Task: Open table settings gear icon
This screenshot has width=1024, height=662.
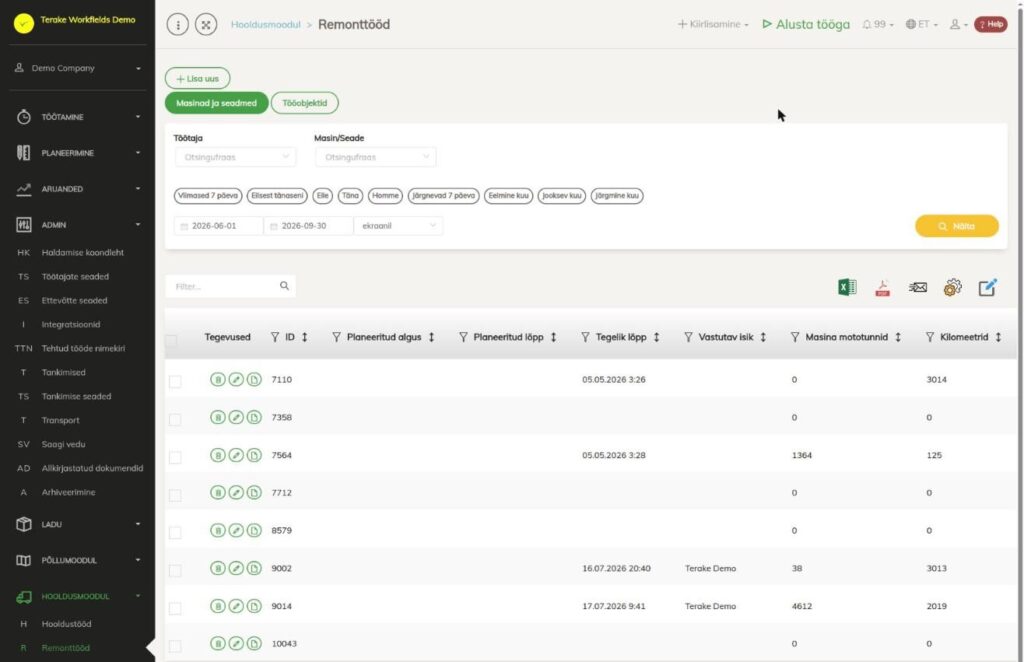Action: [953, 287]
